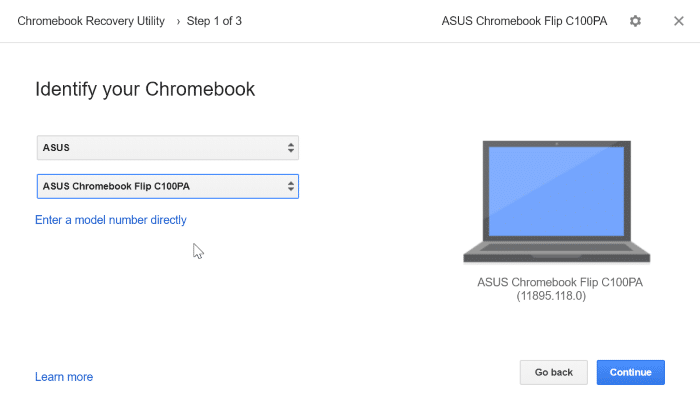Click the 'Step 1 of 3' indicator
Image resolution: width=700 pixels, height=420 pixels.
214,21
